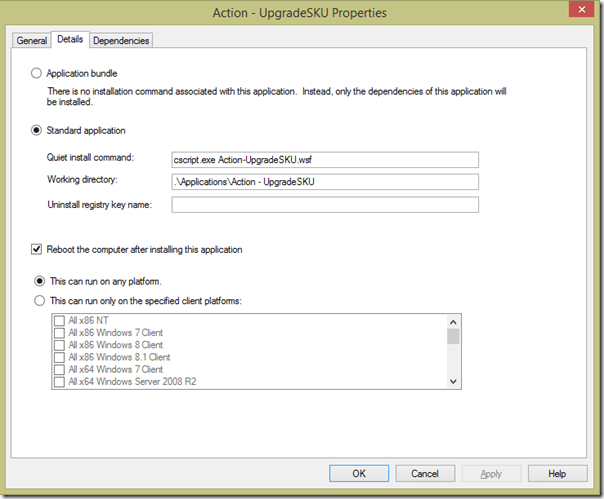
Task: Click the Cancel button
Action: click(x=424, y=473)
